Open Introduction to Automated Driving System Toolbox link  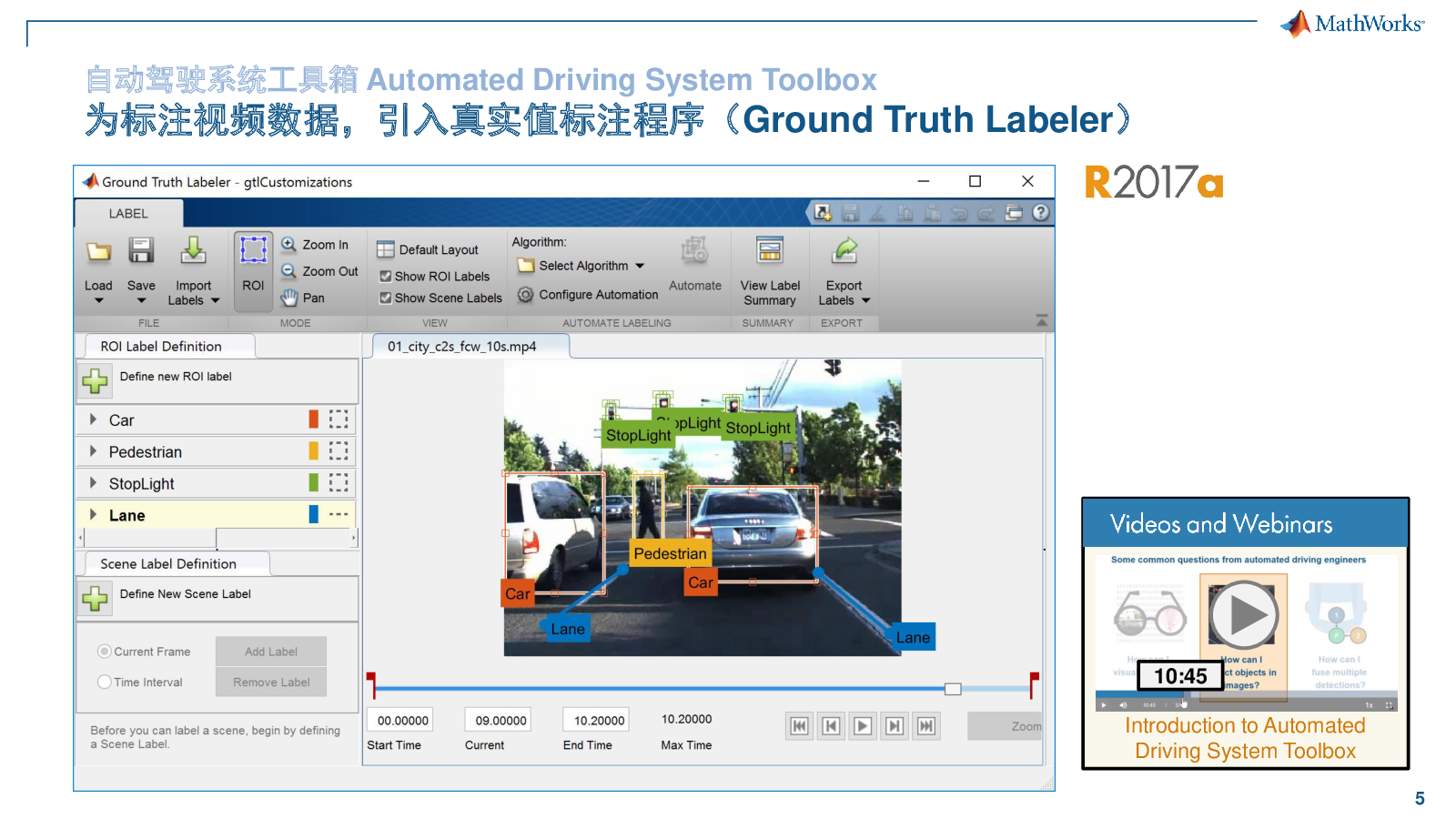click(x=1245, y=738)
